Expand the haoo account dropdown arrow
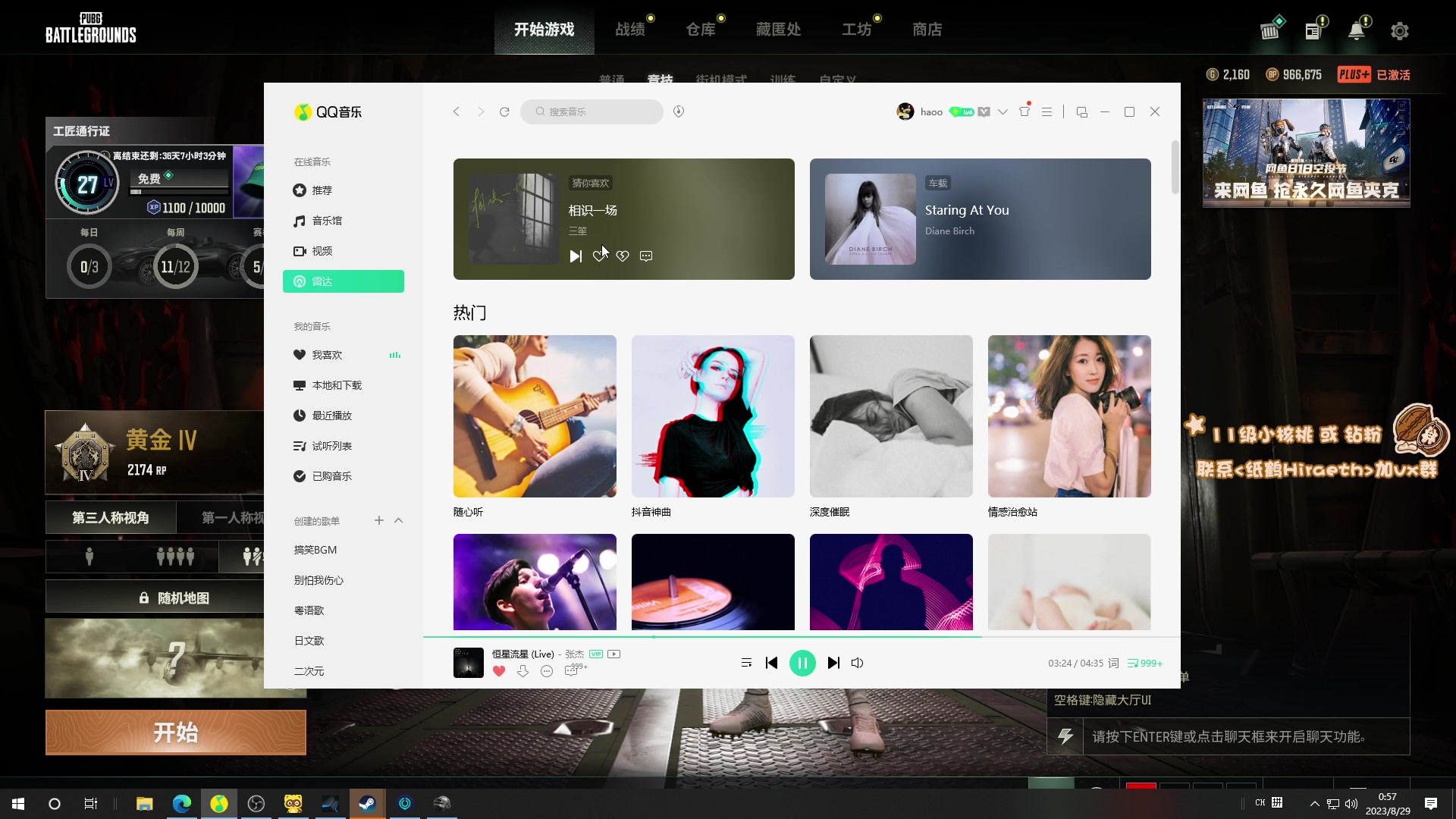The height and width of the screenshot is (819, 1456). pos(1003,111)
